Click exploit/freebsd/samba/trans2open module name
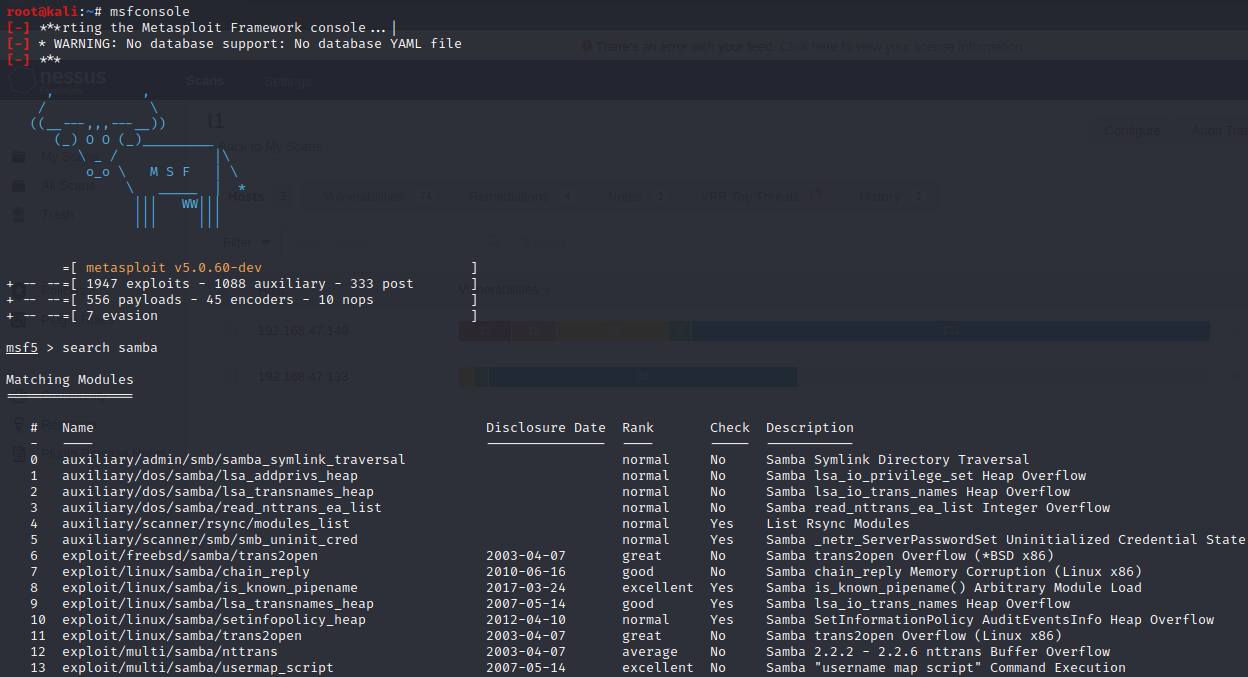Viewport: 1248px width, 677px height. pyautogui.click(x=190, y=556)
